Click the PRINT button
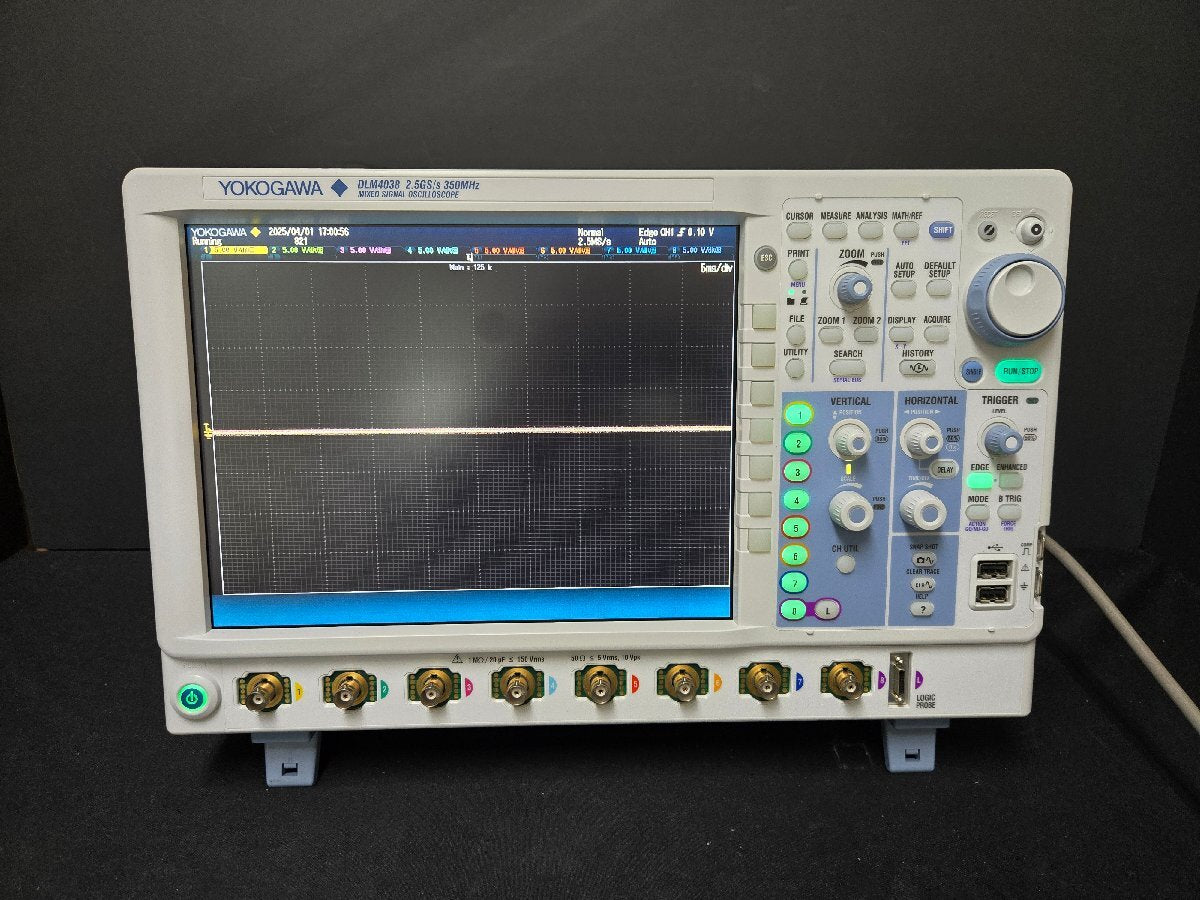1200x900 pixels. (797, 269)
